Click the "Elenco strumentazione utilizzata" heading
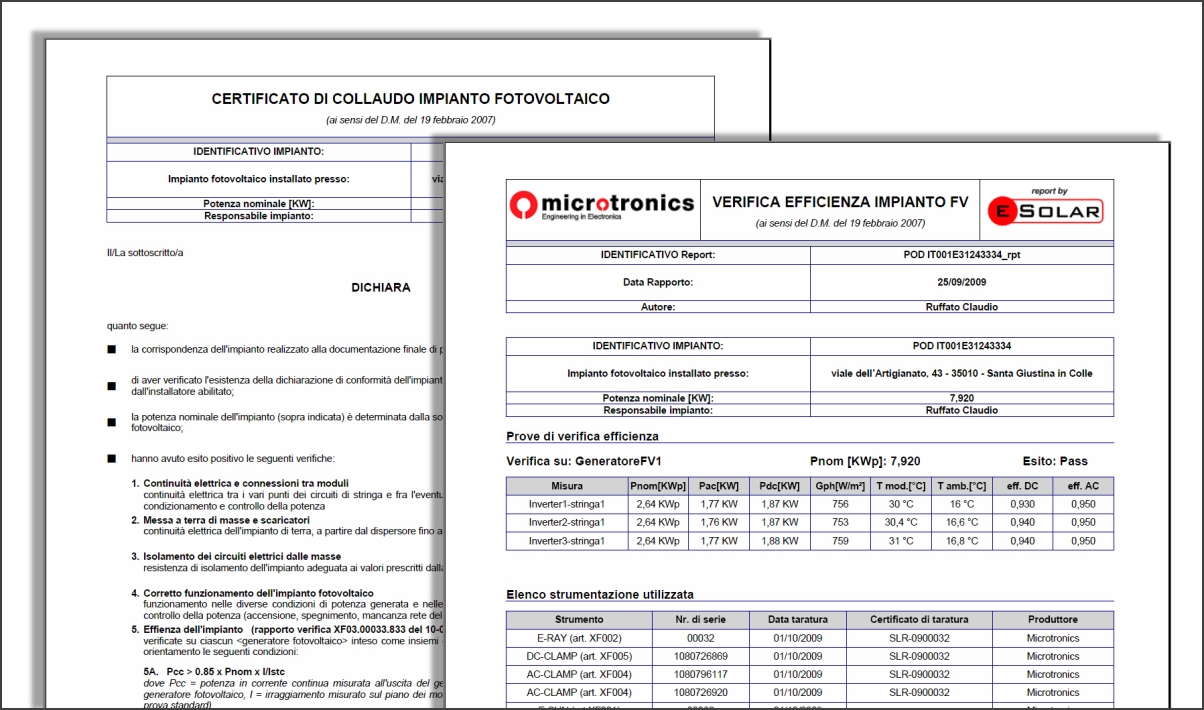 coord(600,593)
